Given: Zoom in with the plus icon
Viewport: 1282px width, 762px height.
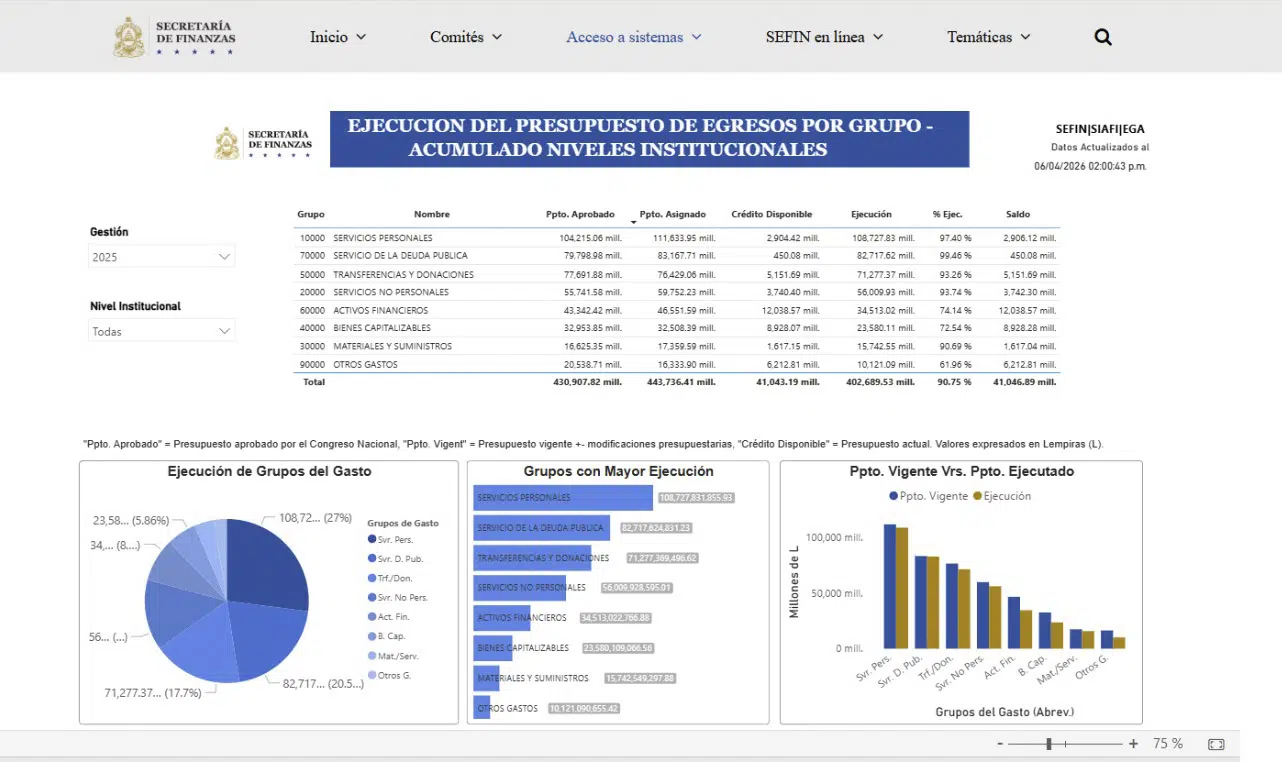Looking at the screenshot, I should click(1133, 744).
